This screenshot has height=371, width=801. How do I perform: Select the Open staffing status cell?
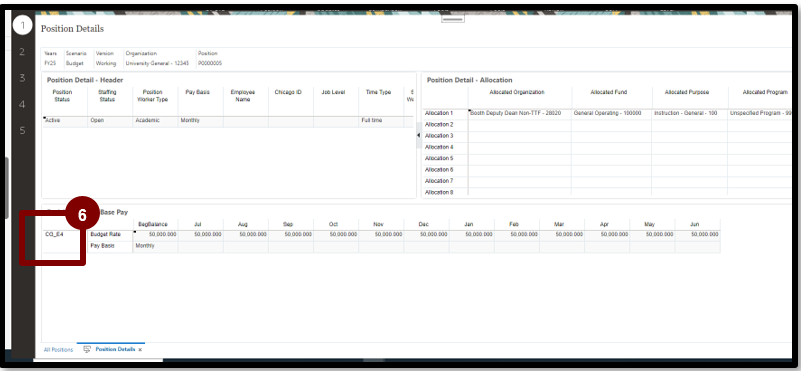tap(110, 121)
